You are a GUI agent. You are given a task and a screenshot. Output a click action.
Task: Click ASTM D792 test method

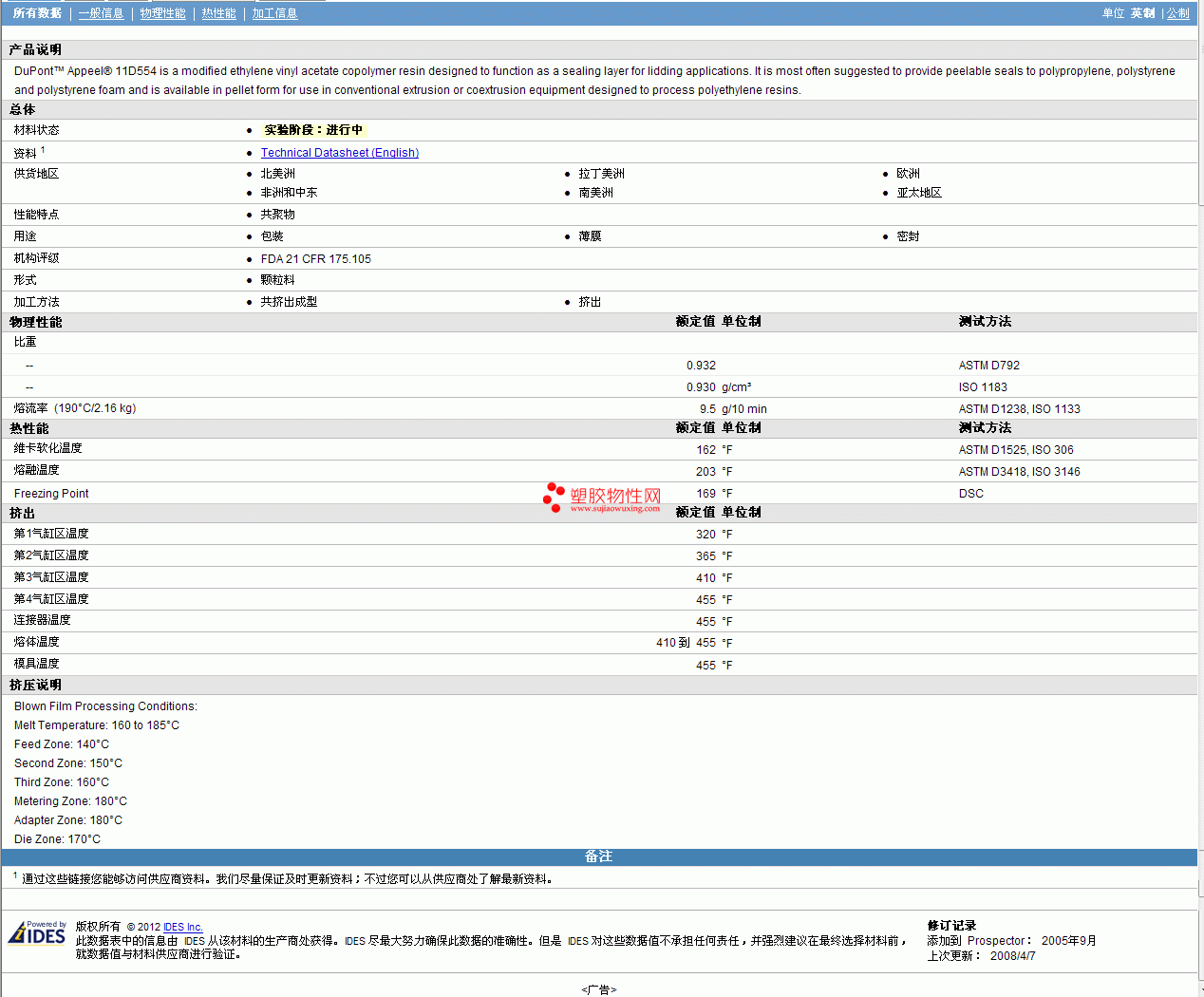[x=989, y=366]
